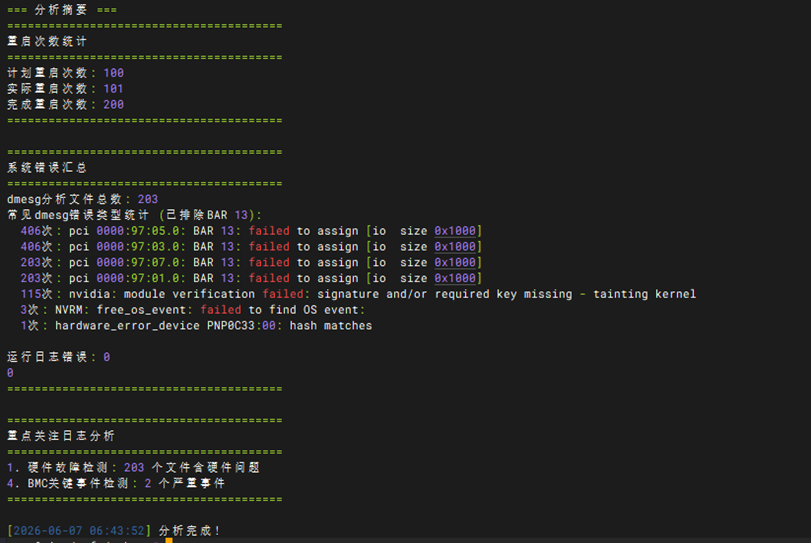Click the pci address 0000:97:01.0
Viewport: 811px width, 543px height.
(x=138, y=278)
